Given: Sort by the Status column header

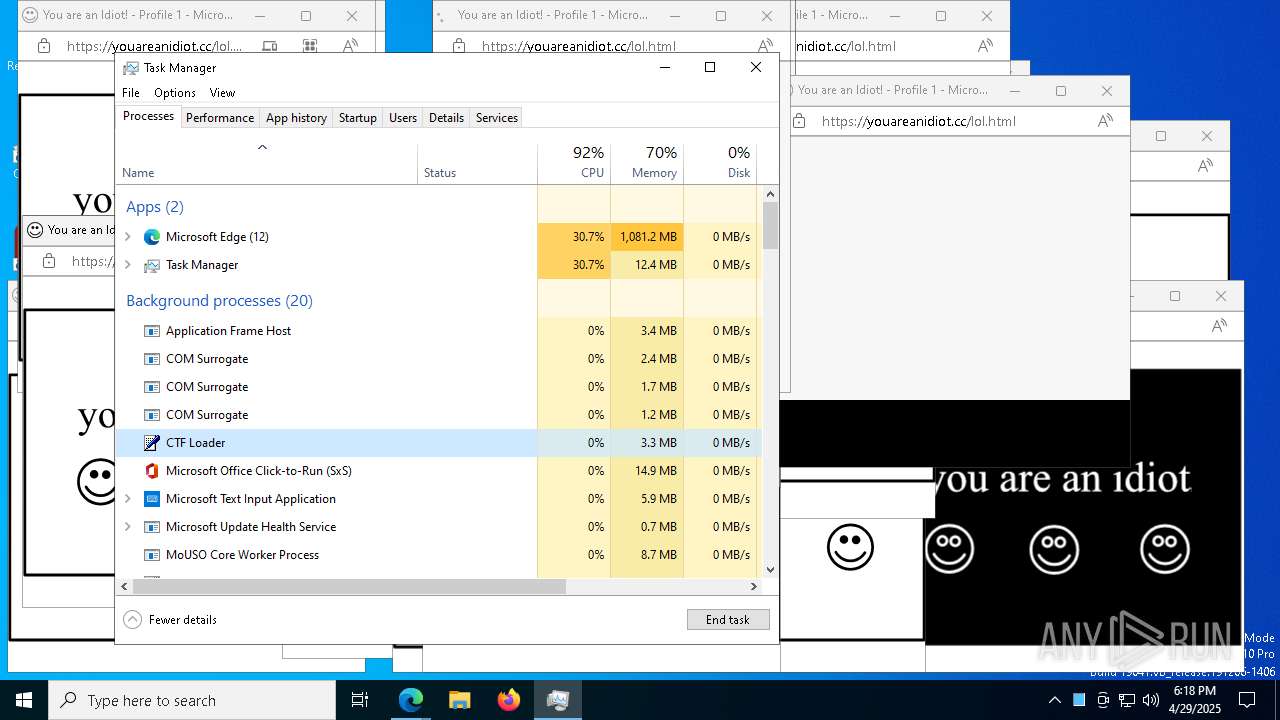Looking at the screenshot, I should (477, 163).
